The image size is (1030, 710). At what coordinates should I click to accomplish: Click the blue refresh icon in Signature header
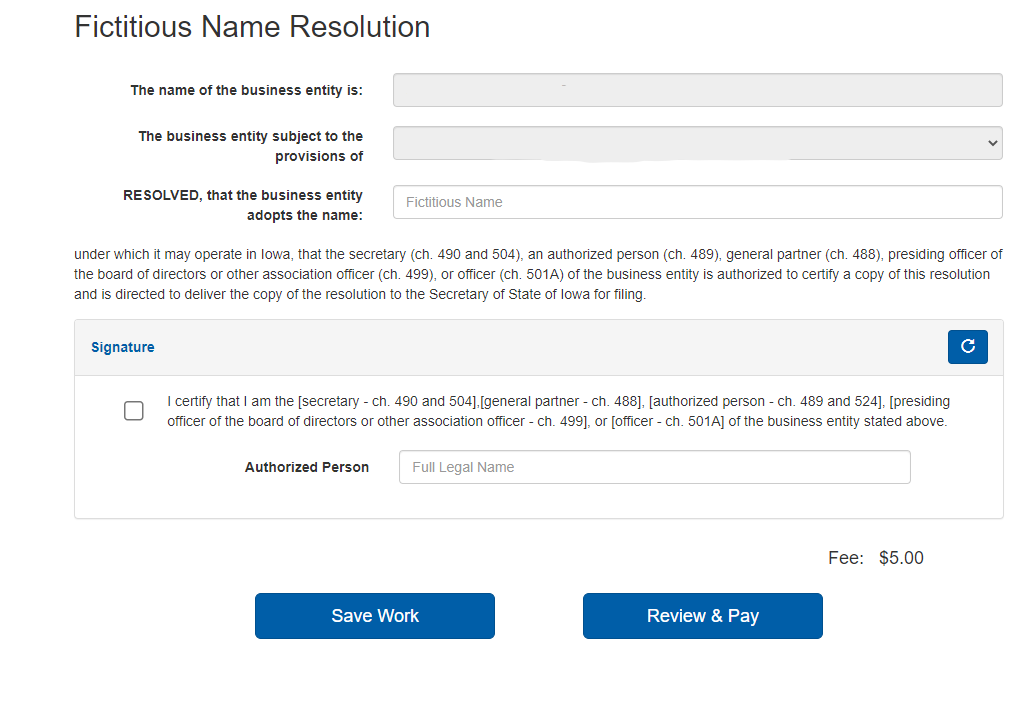coord(967,346)
